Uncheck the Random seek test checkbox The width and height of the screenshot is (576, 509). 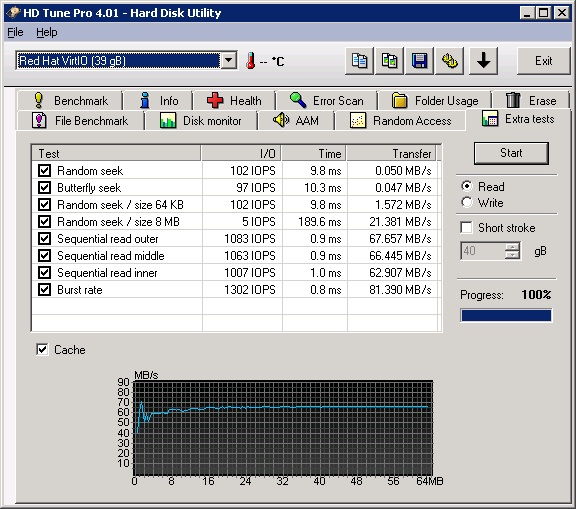(x=44, y=170)
